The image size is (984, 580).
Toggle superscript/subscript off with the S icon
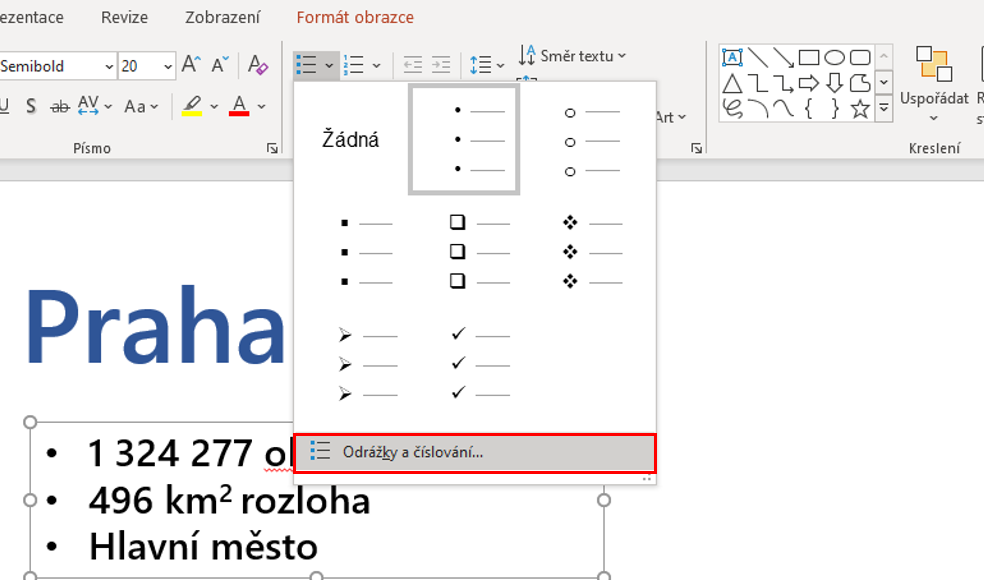[32, 105]
